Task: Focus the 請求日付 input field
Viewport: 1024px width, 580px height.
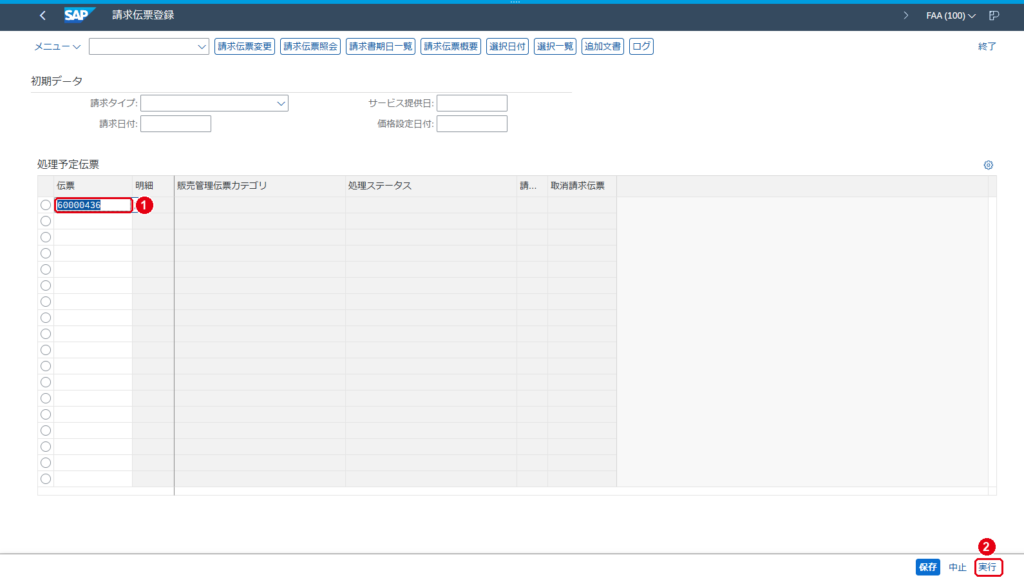Action: [176, 123]
